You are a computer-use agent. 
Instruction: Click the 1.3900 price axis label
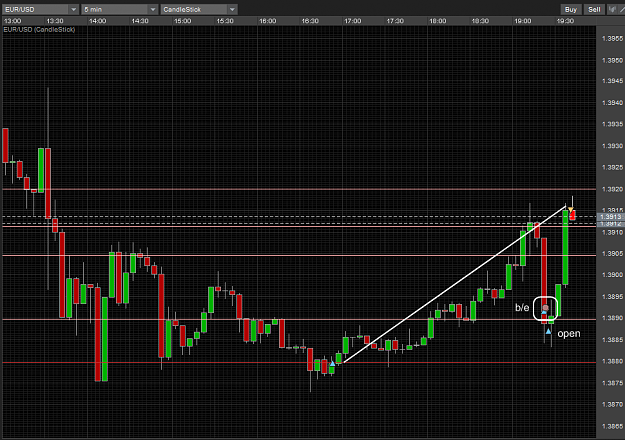pyautogui.click(x=612, y=275)
